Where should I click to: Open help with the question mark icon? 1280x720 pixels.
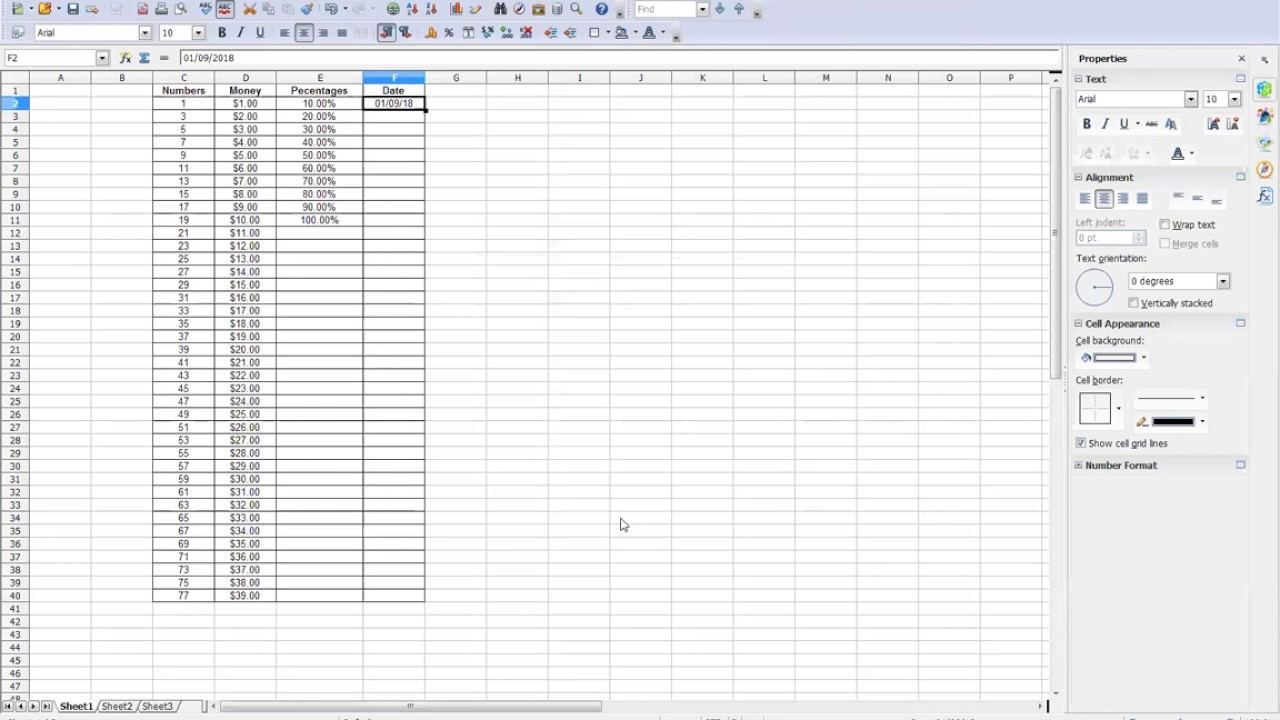pos(601,9)
